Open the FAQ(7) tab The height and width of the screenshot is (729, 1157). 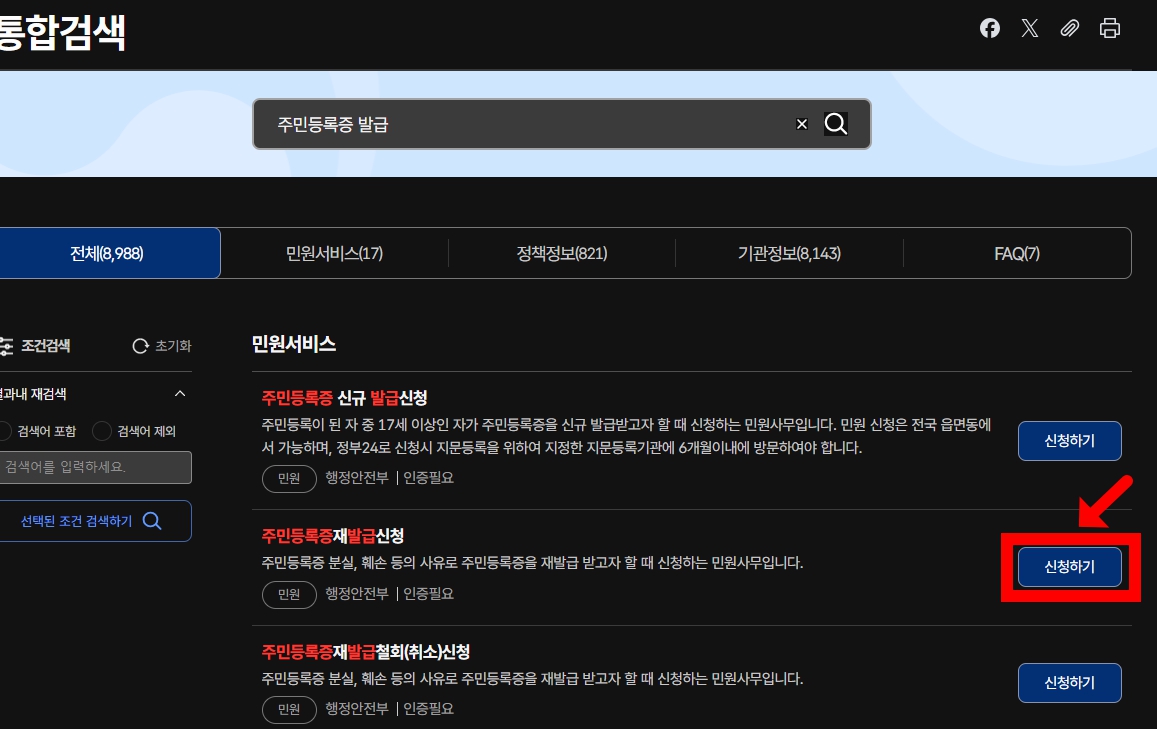(x=1016, y=253)
